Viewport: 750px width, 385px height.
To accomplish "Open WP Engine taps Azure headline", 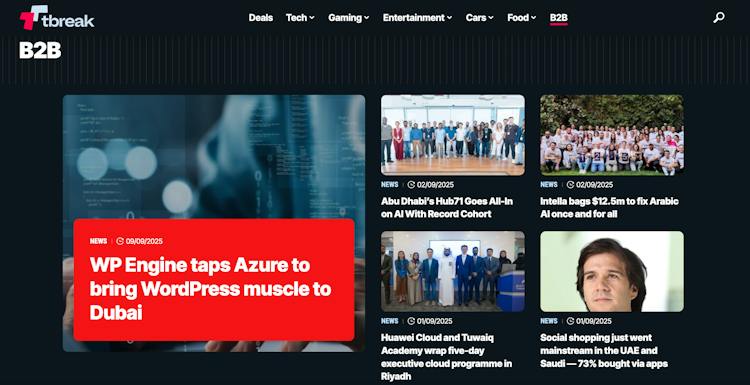I will [210, 289].
